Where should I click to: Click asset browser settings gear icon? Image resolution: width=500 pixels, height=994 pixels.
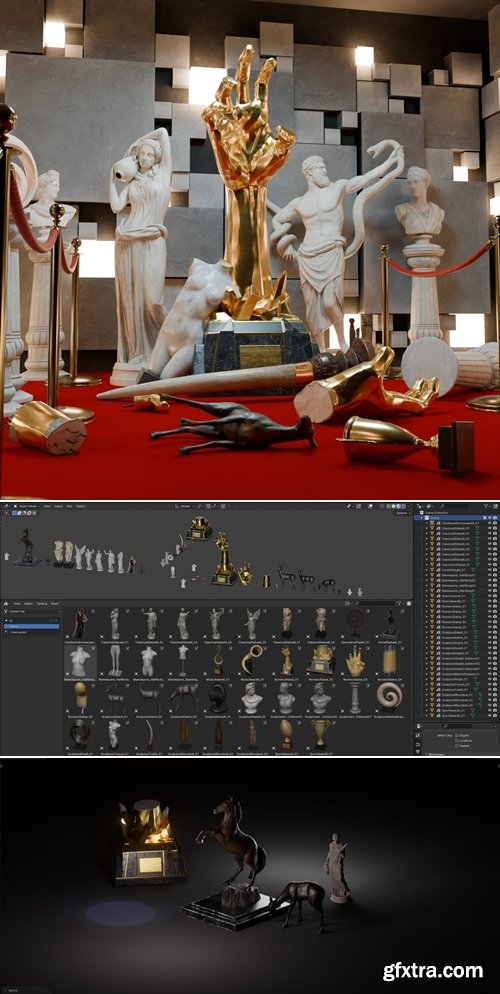tap(409, 603)
